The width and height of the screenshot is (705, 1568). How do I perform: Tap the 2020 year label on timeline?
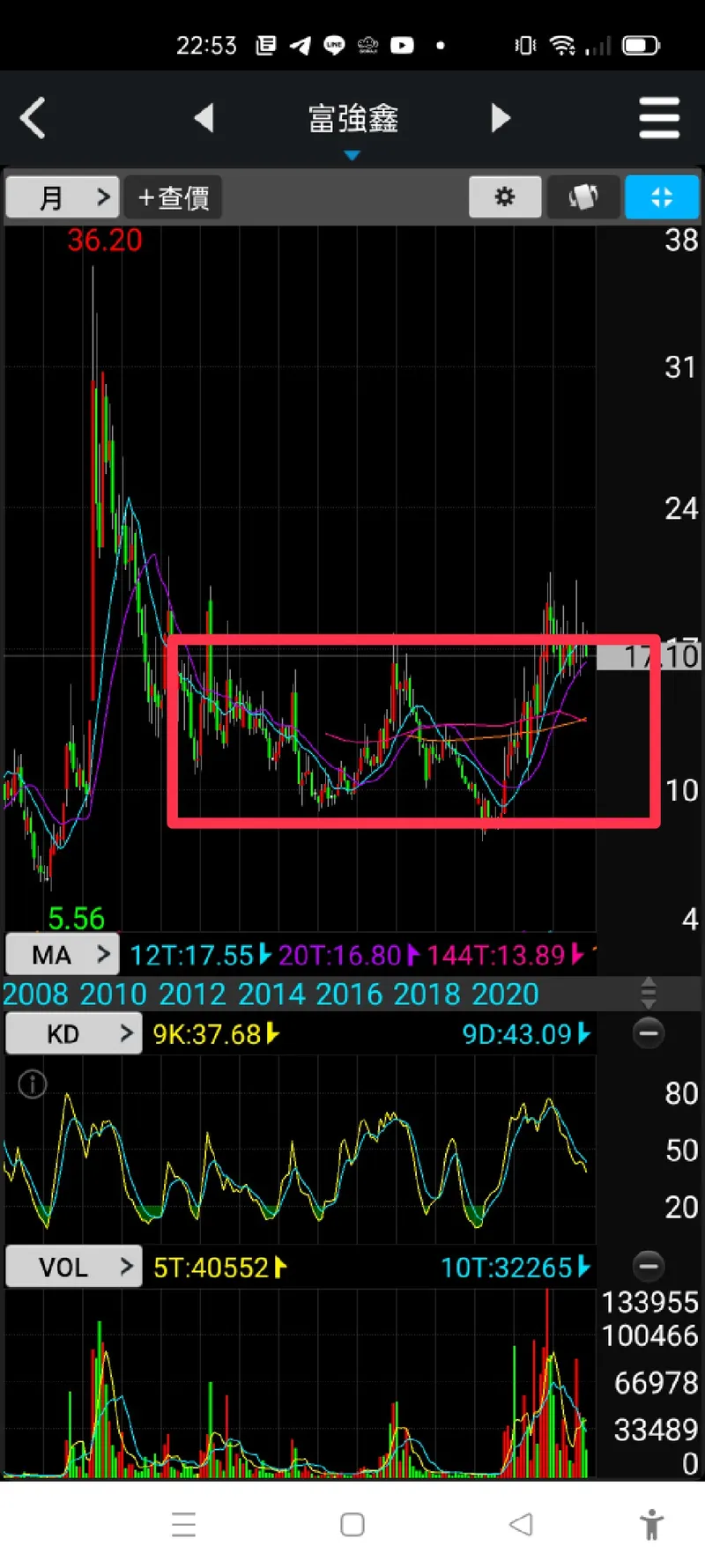[x=505, y=994]
